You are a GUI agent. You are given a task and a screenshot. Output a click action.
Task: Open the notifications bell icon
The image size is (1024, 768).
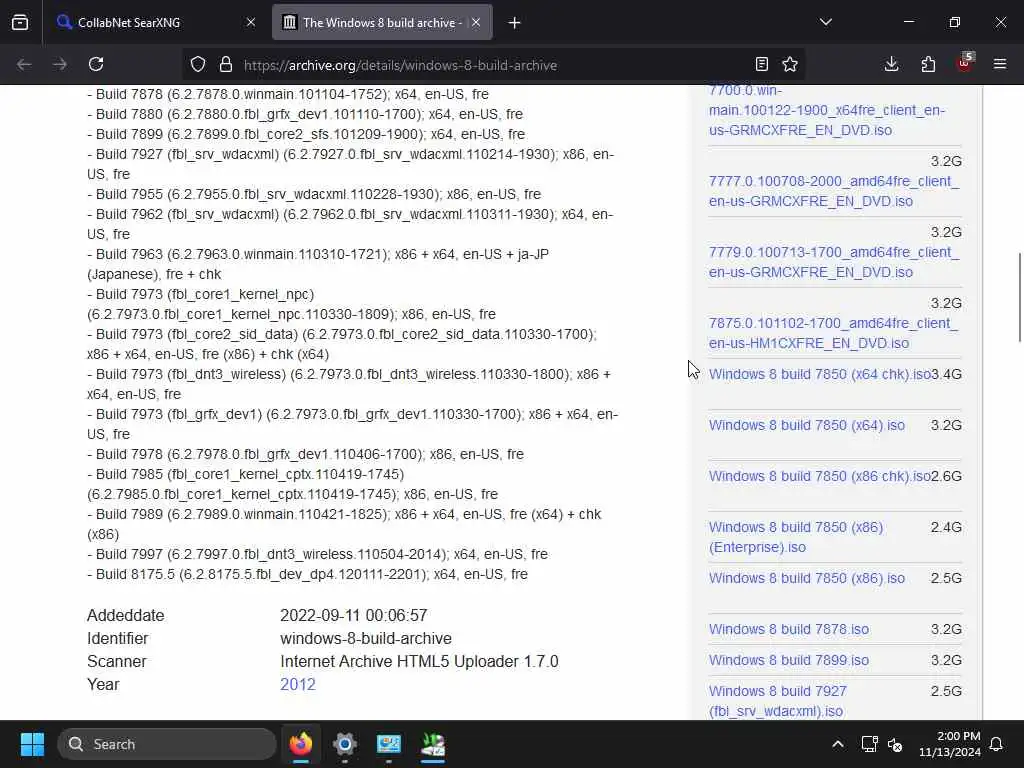(997, 744)
